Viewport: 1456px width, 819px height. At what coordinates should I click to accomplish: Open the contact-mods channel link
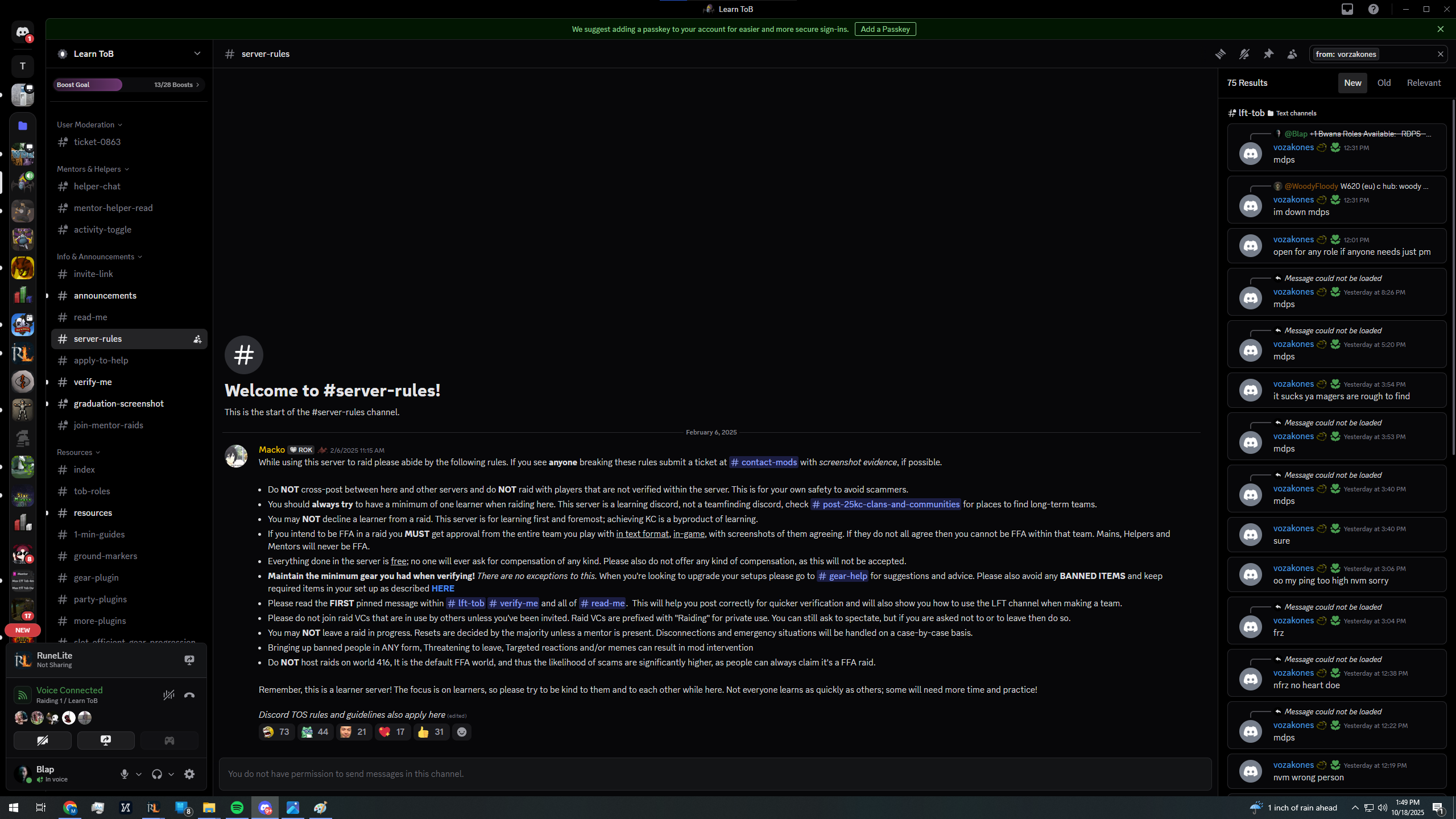[x=763, y=462]
